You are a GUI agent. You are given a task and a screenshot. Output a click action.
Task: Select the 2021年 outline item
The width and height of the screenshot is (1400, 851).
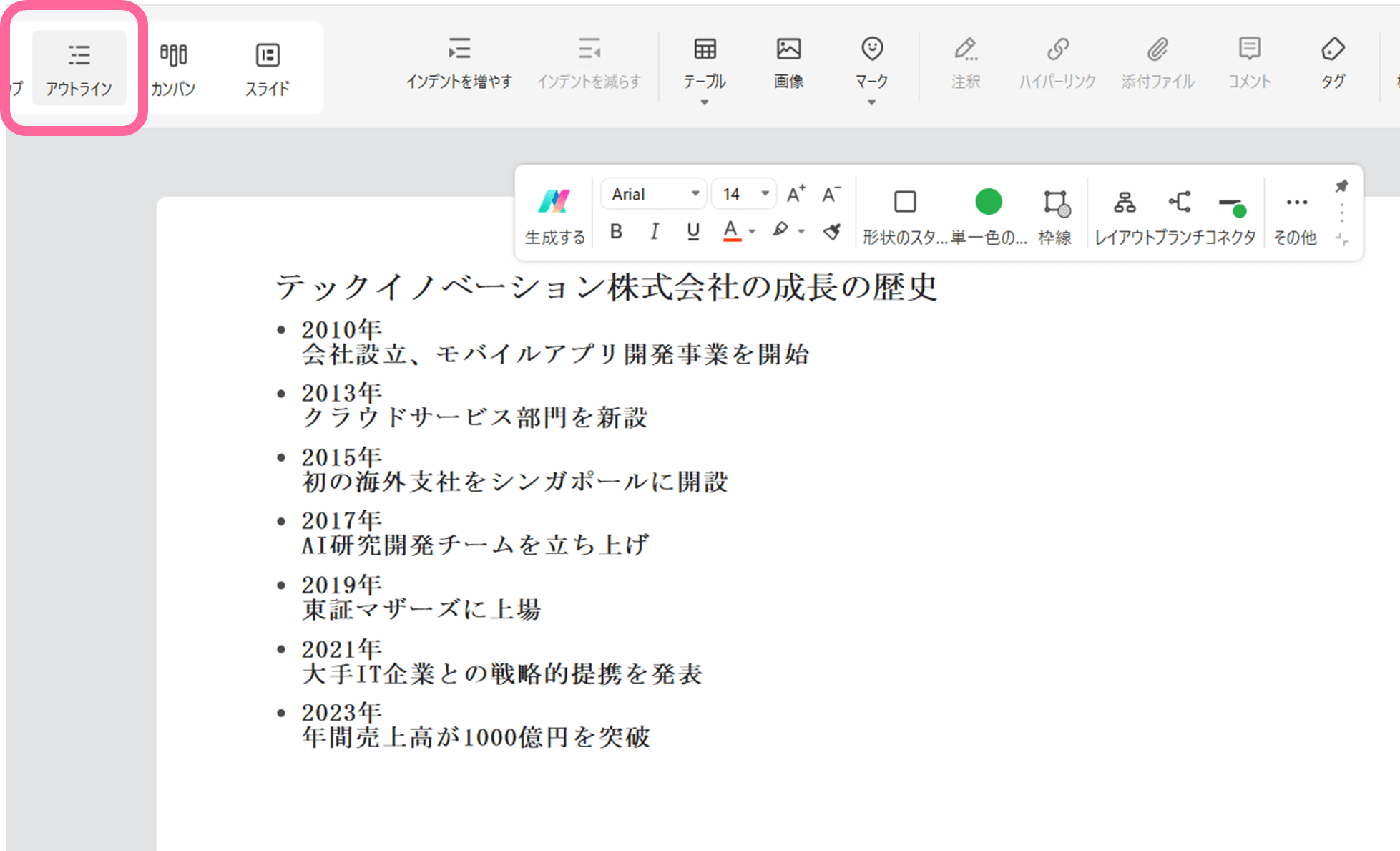pyautogui.click(x=342, y=648)
